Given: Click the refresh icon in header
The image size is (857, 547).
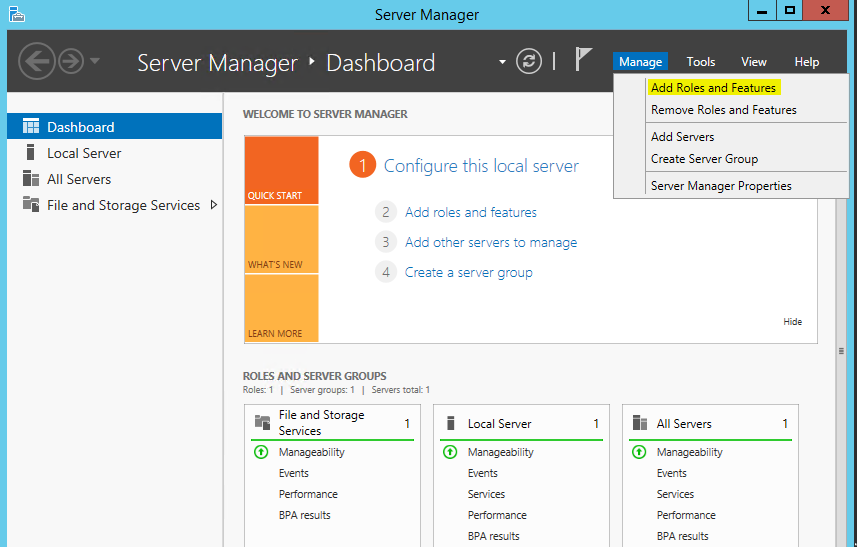Looking at the screenshot, I should 529,61.
